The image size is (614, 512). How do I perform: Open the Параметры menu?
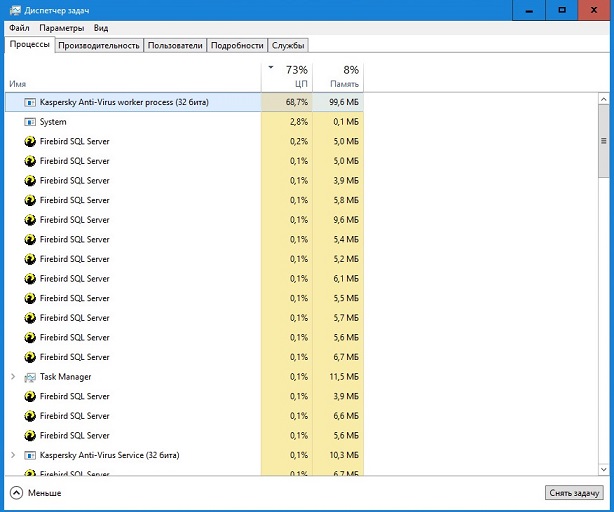tap(62, 29)
